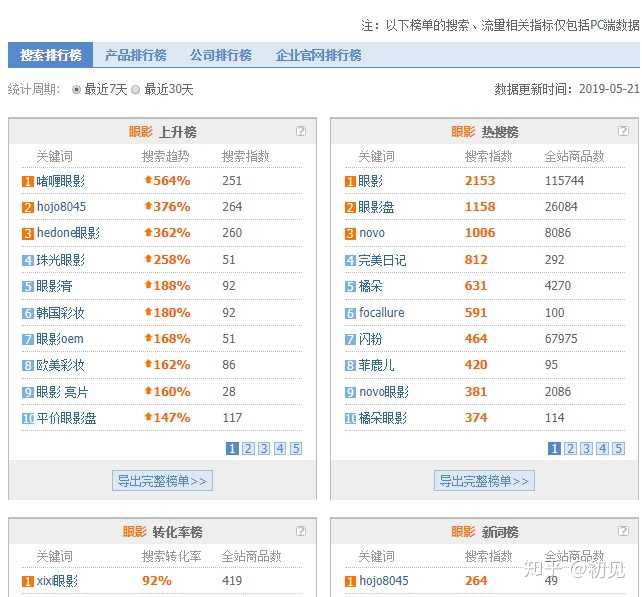Viewport: 642px width, 597px height.
Task: Open keyword 橘朵眼影
Action: 382,418
